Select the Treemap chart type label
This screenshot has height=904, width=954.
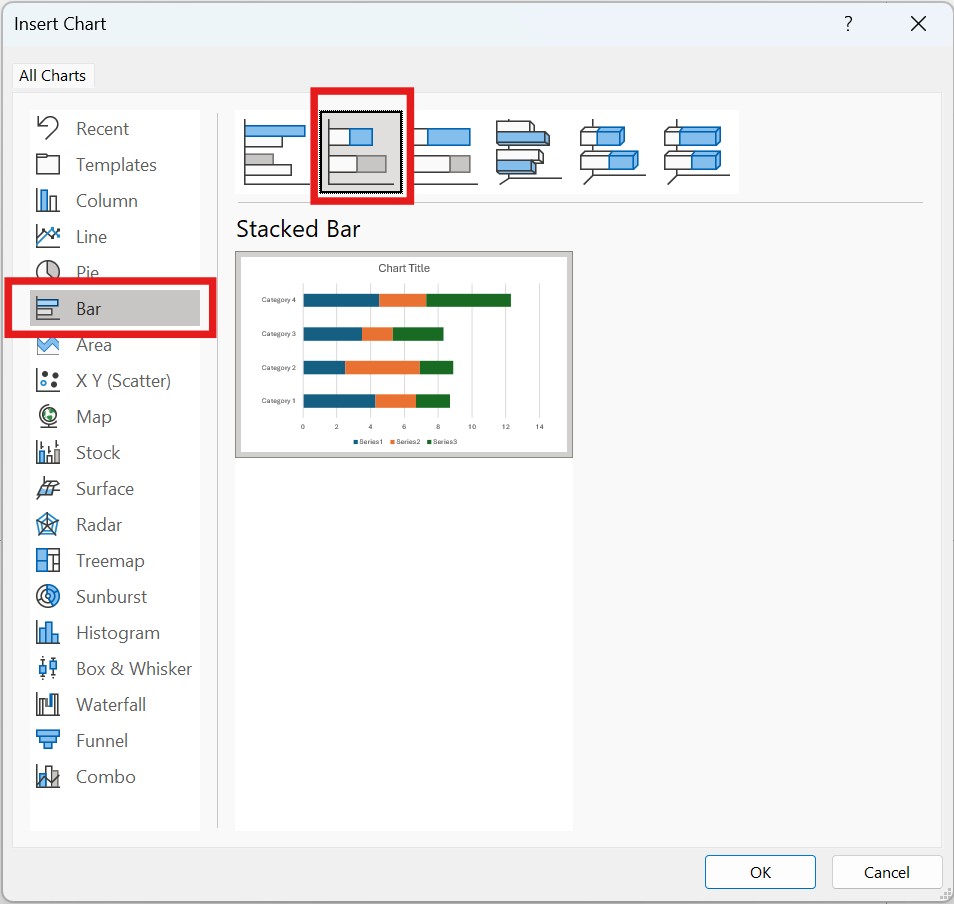point(110,560)
